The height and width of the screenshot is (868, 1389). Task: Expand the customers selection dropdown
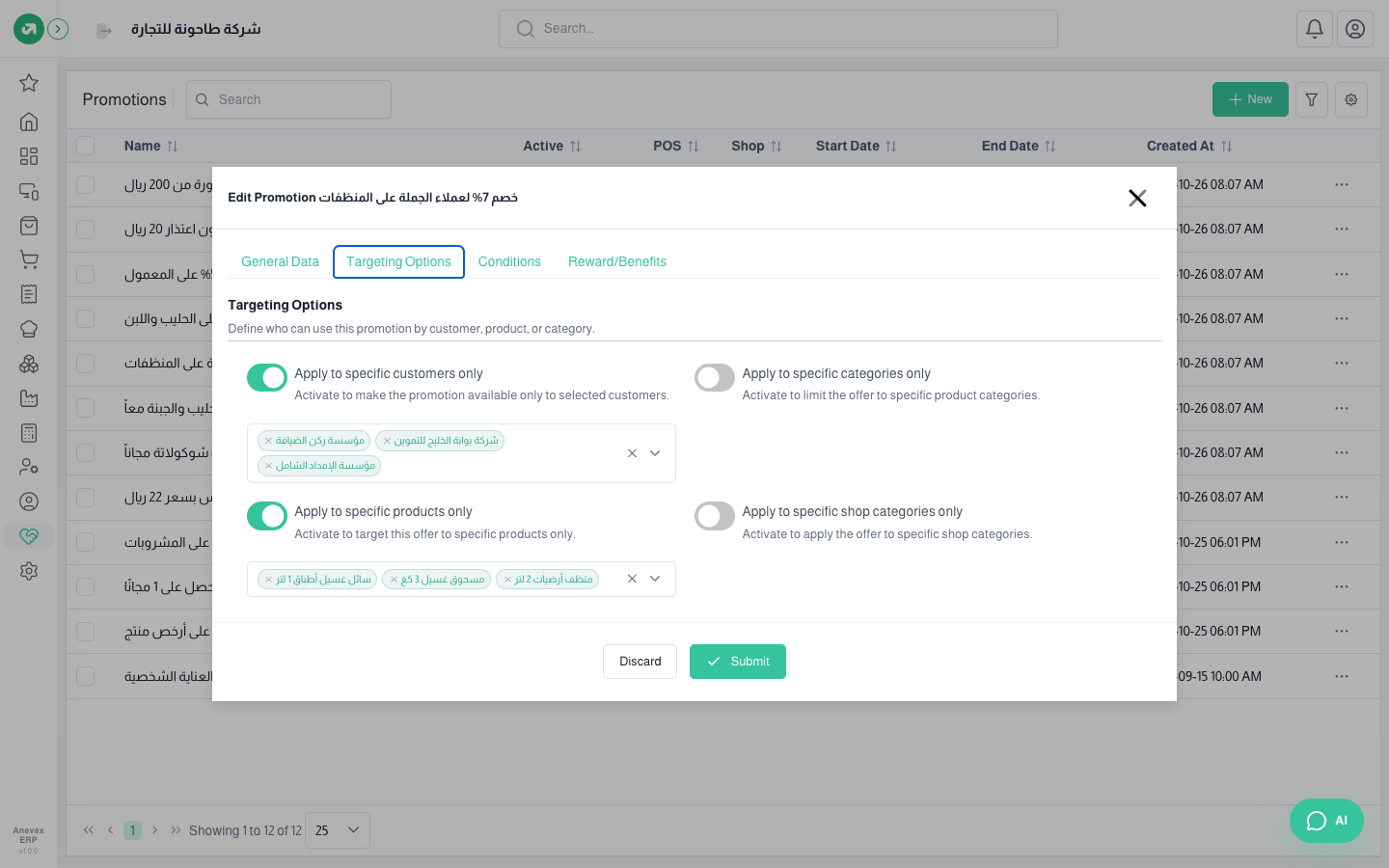pyautogui.click(x=655, y=453)
